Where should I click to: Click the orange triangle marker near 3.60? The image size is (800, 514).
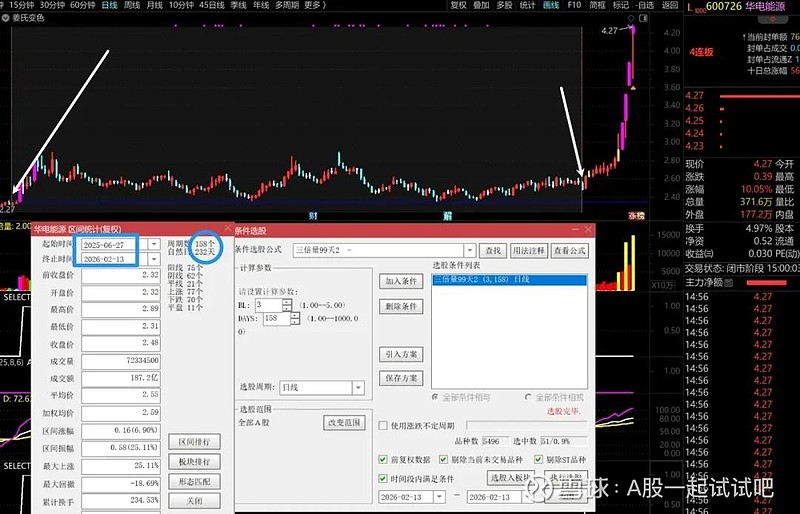tap(633, 88)
